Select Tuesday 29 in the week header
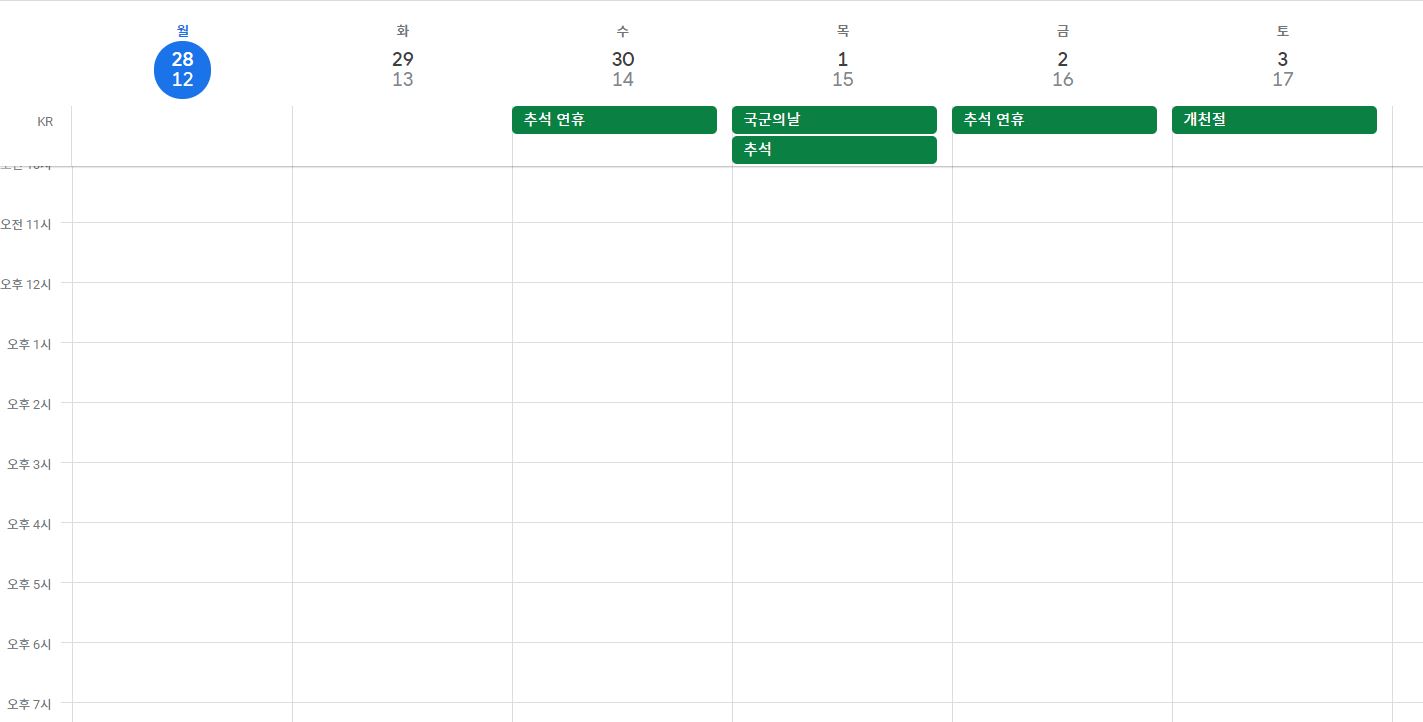 [x=402, y=70]
